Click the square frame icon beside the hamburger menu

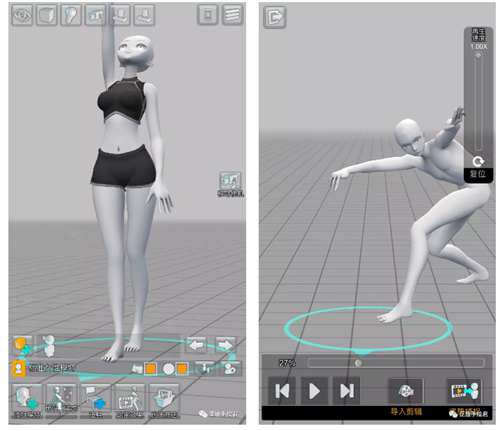(208, 15)
